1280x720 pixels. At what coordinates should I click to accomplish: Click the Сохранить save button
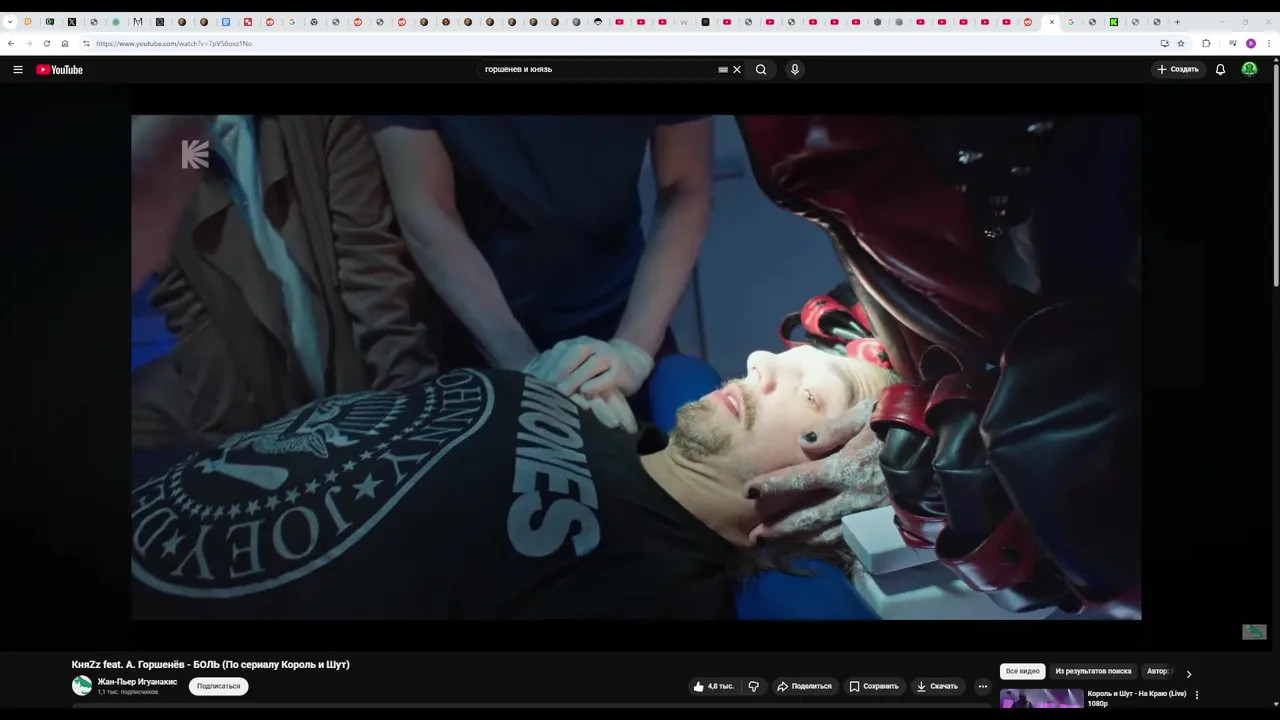(x=874, y=686)
